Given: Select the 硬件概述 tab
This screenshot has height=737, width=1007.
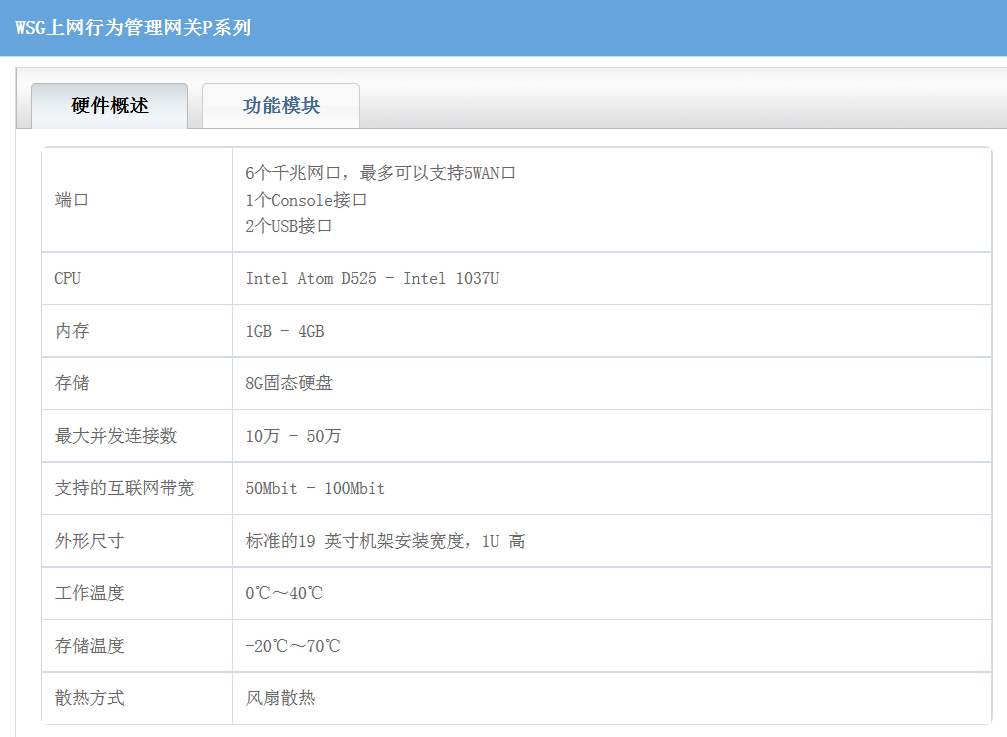Looking at the screenshot, I should [110, 106].
